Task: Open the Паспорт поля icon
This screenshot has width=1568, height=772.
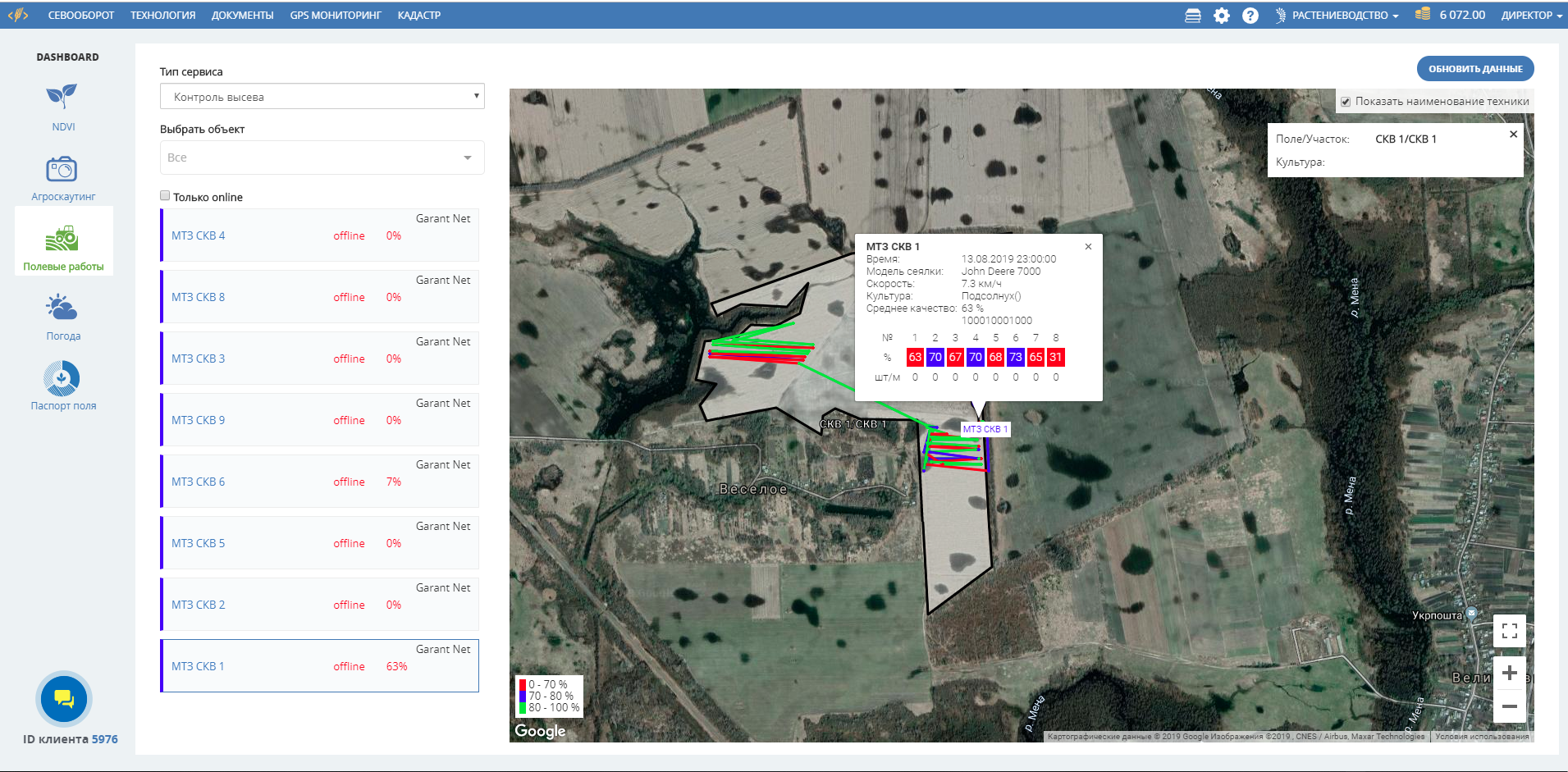Action: pos(62,379)
